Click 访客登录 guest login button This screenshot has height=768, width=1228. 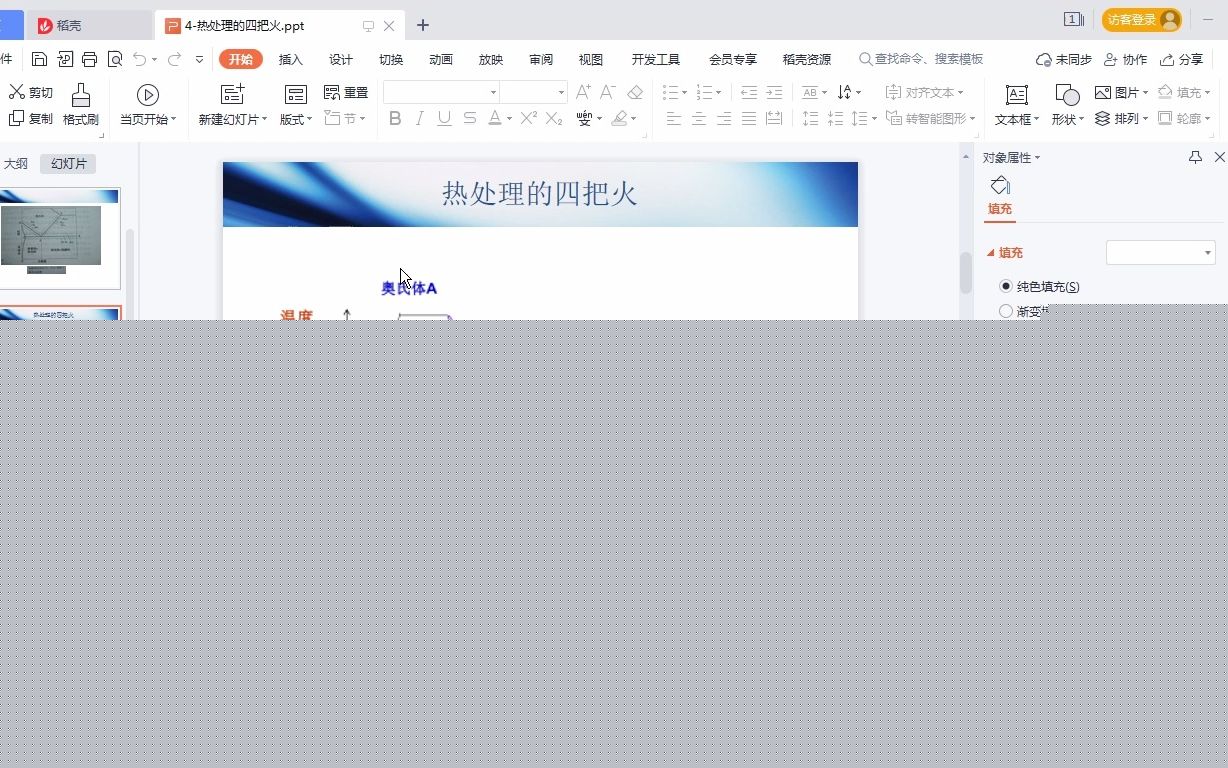(1141, 20)
